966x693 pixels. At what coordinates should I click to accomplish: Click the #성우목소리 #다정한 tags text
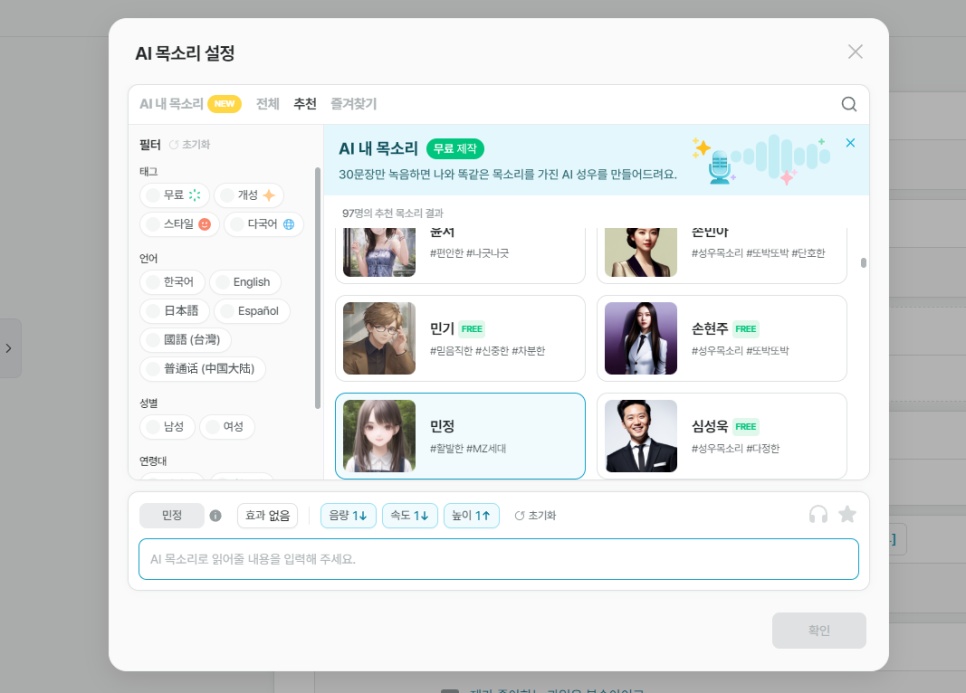tap(735, 448)
